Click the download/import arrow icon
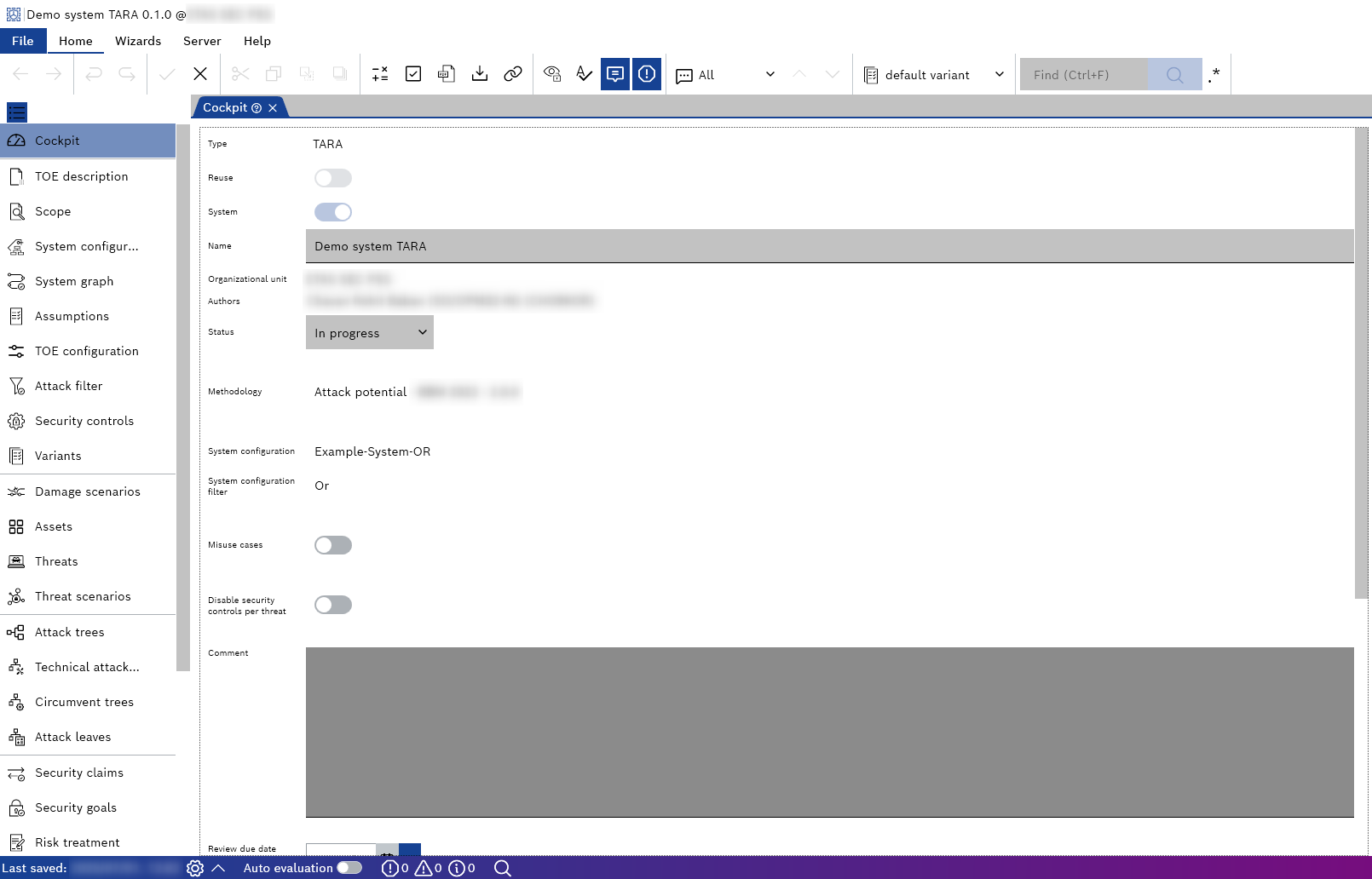This screenshot has height=879, width=1372. pos(480,74)
